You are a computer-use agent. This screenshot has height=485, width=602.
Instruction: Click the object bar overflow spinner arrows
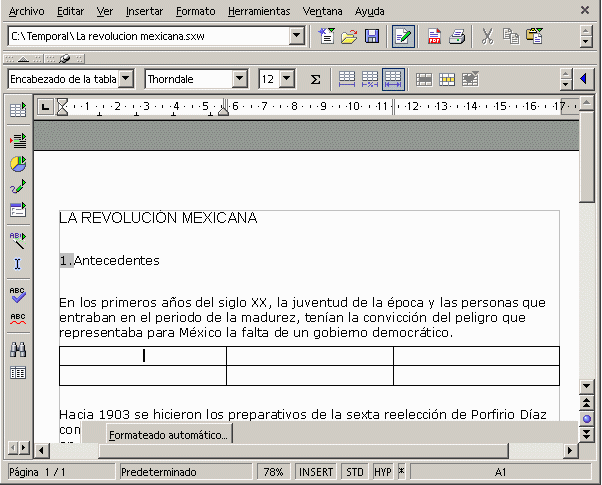click(x=566, y=79)
